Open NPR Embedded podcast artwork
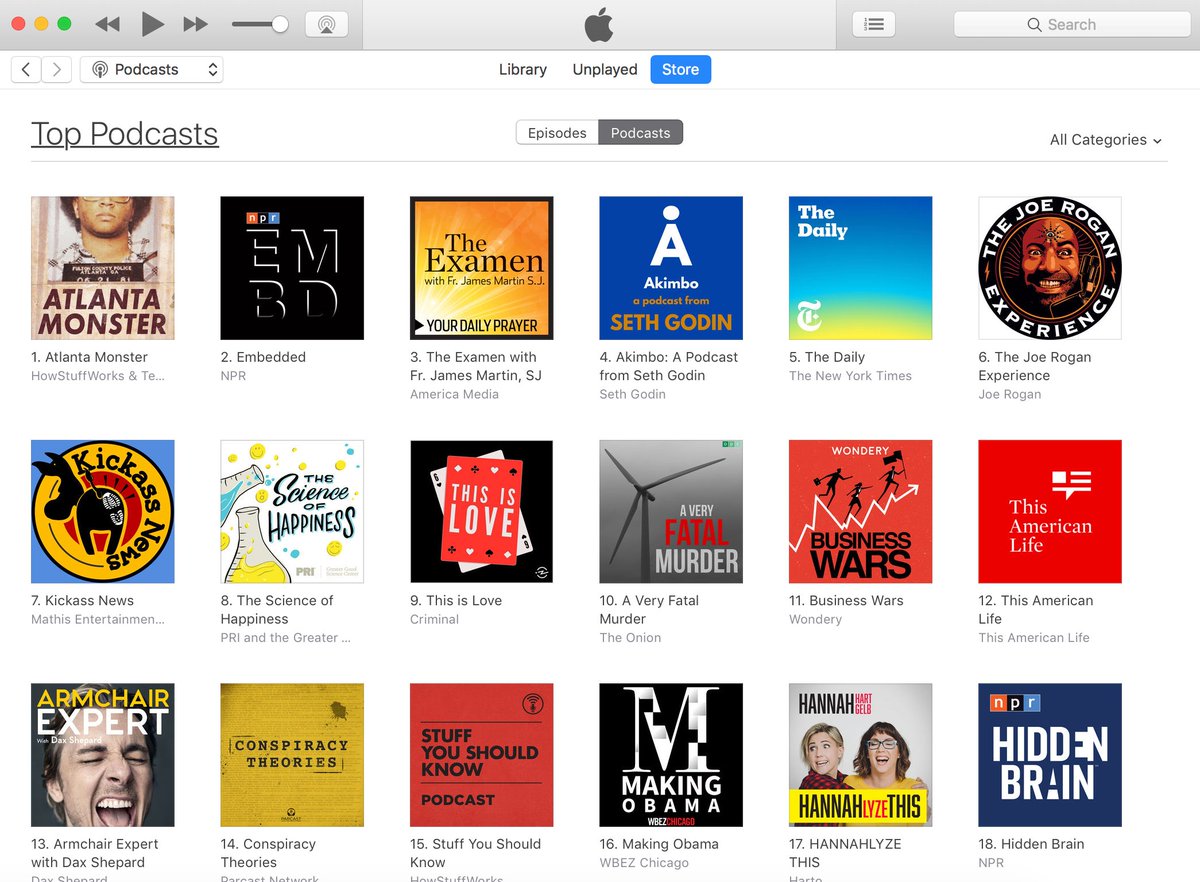 pyautogui.click(x=292, y=268)
